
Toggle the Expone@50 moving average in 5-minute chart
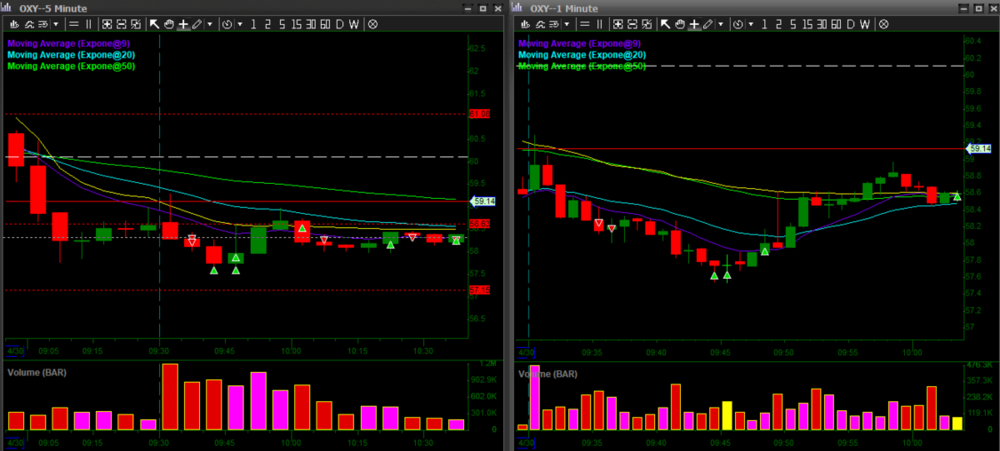click(70, 66)
